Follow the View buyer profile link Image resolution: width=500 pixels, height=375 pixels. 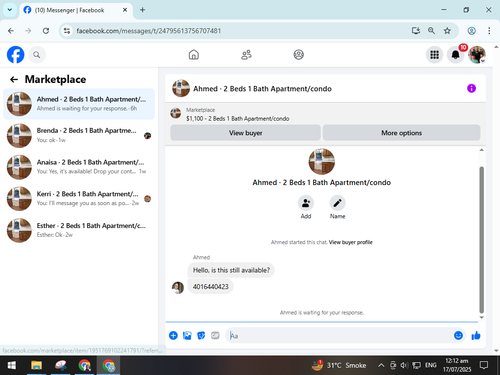point(351,242)
